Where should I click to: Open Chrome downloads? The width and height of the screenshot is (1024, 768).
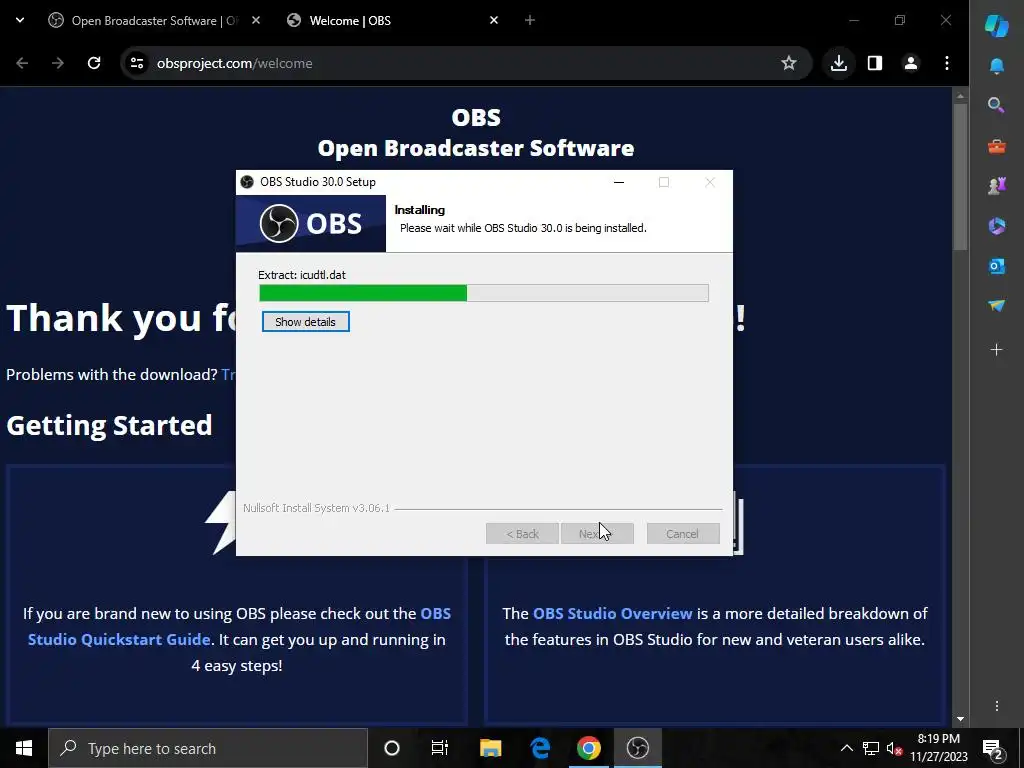tap(839, 63)
